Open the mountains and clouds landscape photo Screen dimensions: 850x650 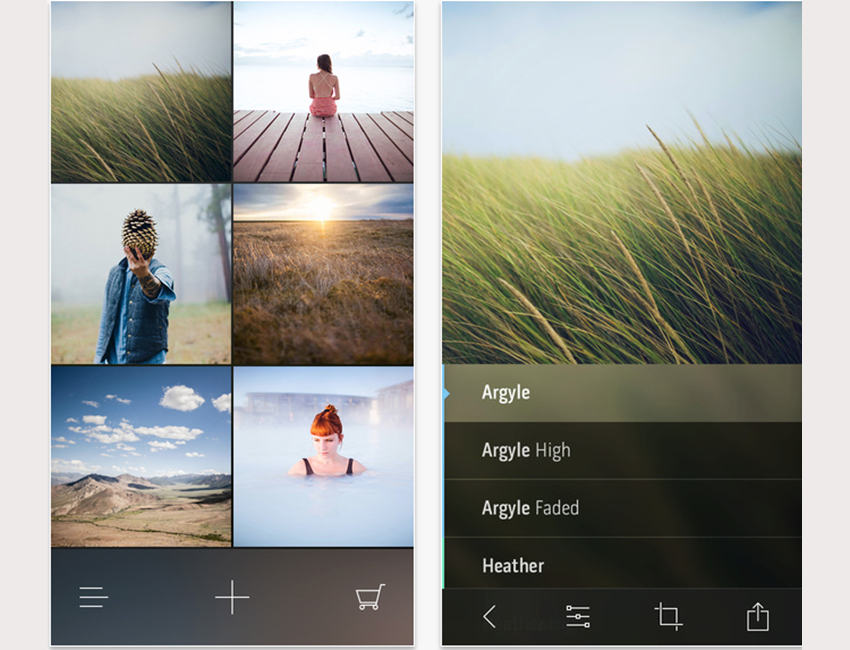pos(141,456)
